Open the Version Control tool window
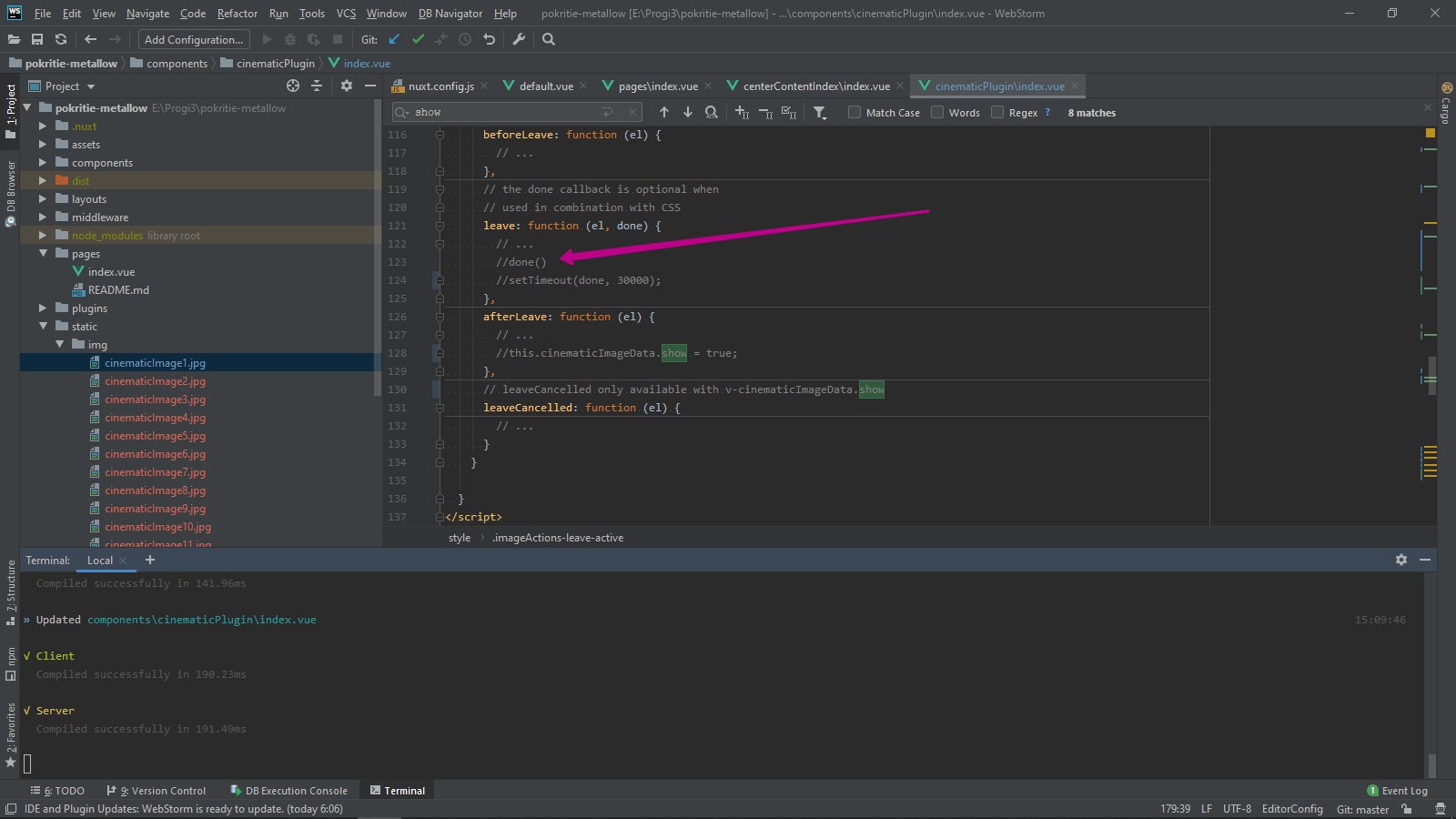The image size is (1456, 819). coord(157,791)
